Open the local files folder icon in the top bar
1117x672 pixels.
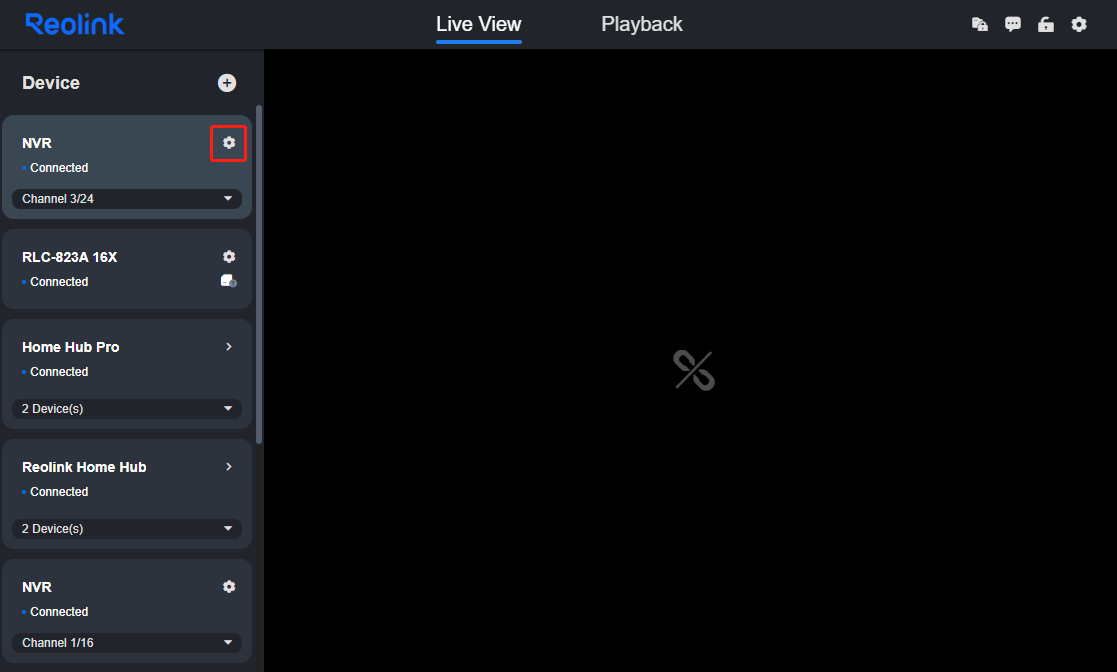980,24
